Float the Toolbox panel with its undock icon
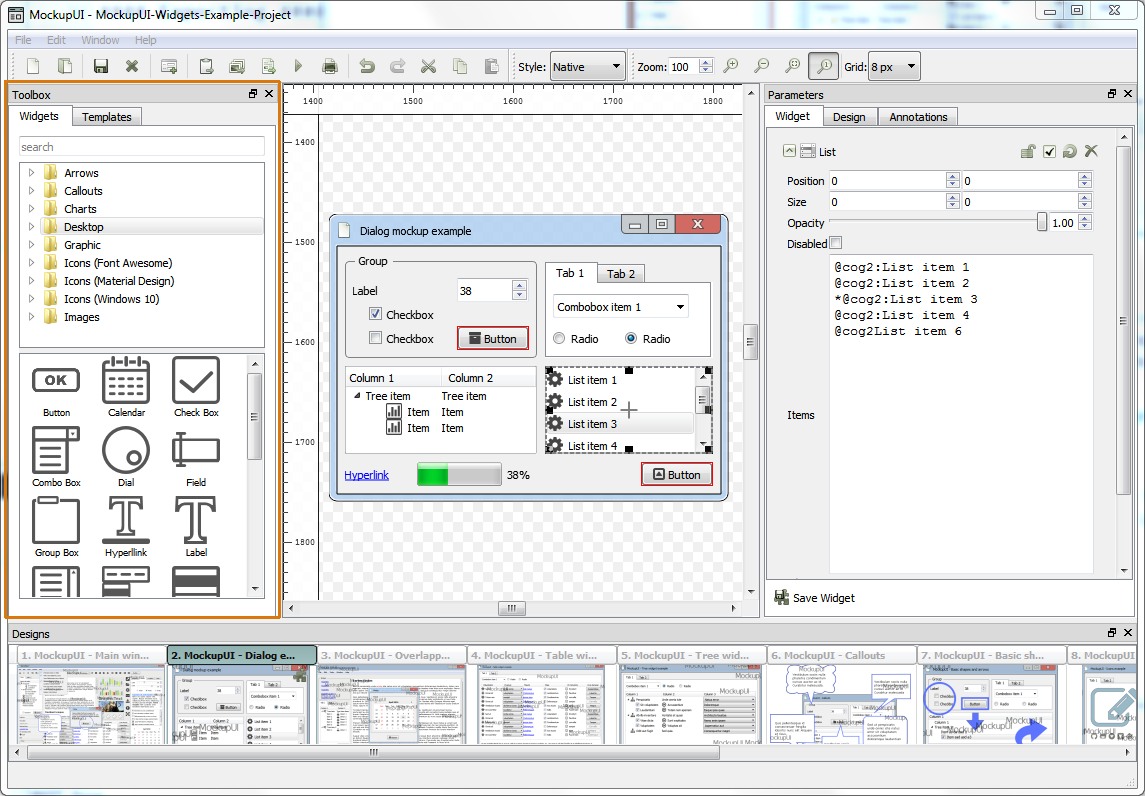The image size is (1145, 796). pyautogui.click(x=253, y=93)
